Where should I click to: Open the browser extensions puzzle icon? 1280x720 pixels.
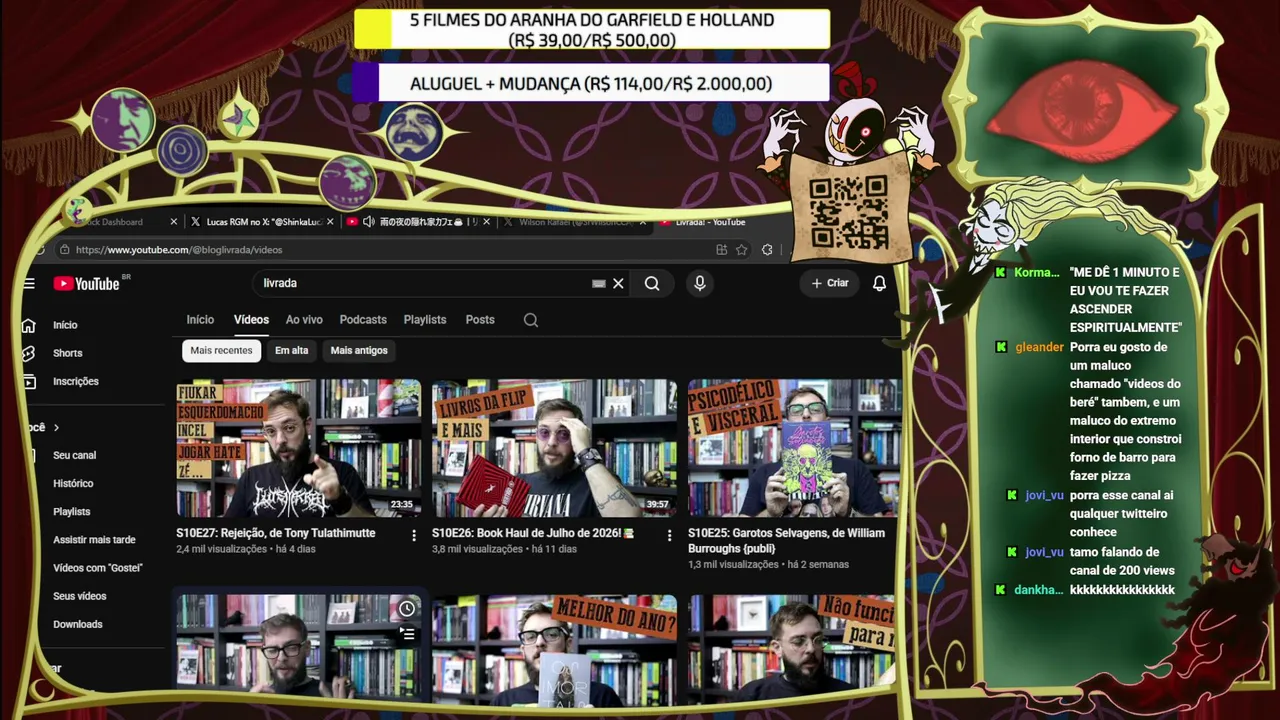click(x=767, y=250)
